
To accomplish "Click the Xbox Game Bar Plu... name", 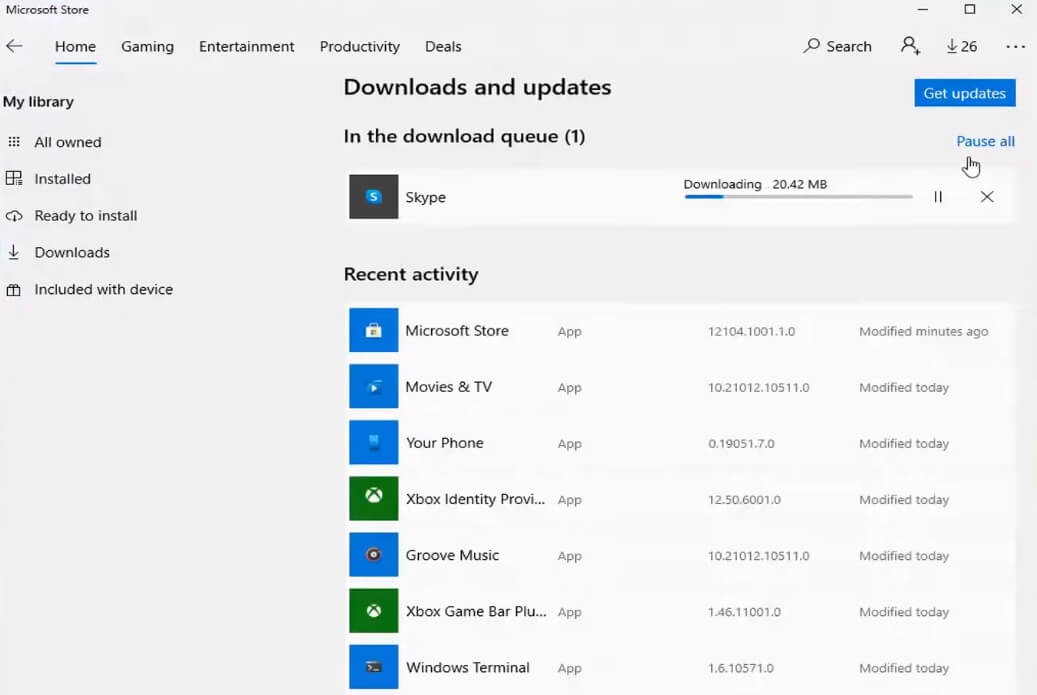I will [x=476, y=611].
